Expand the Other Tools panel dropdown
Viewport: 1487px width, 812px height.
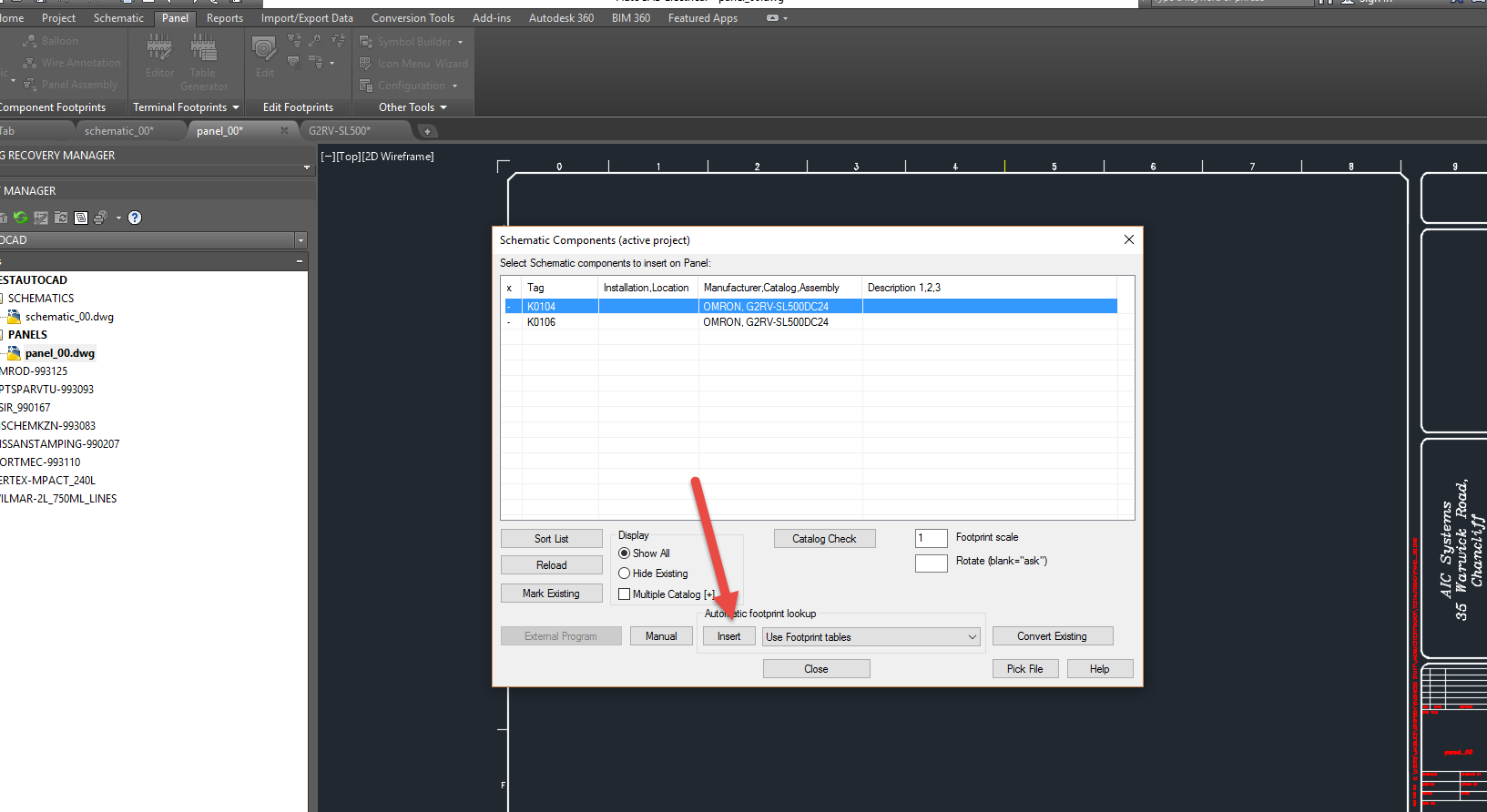443,107
